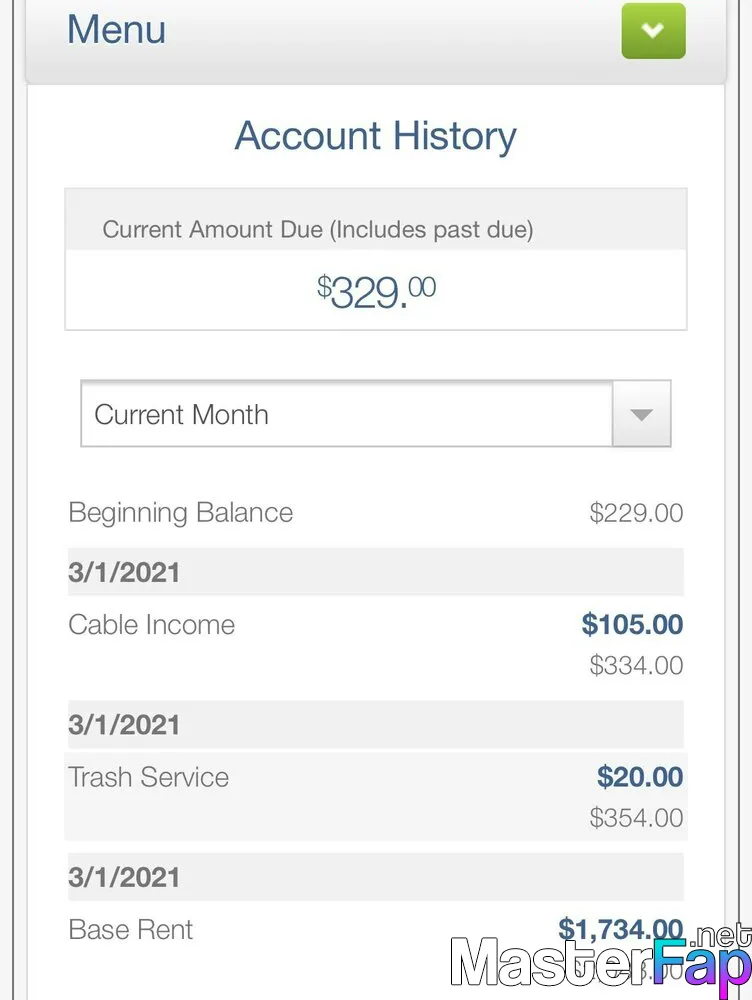The height and width of the screenshot is (1000, 752).
Task: Click the date header above Base Rent
Action: pos(376,877)
